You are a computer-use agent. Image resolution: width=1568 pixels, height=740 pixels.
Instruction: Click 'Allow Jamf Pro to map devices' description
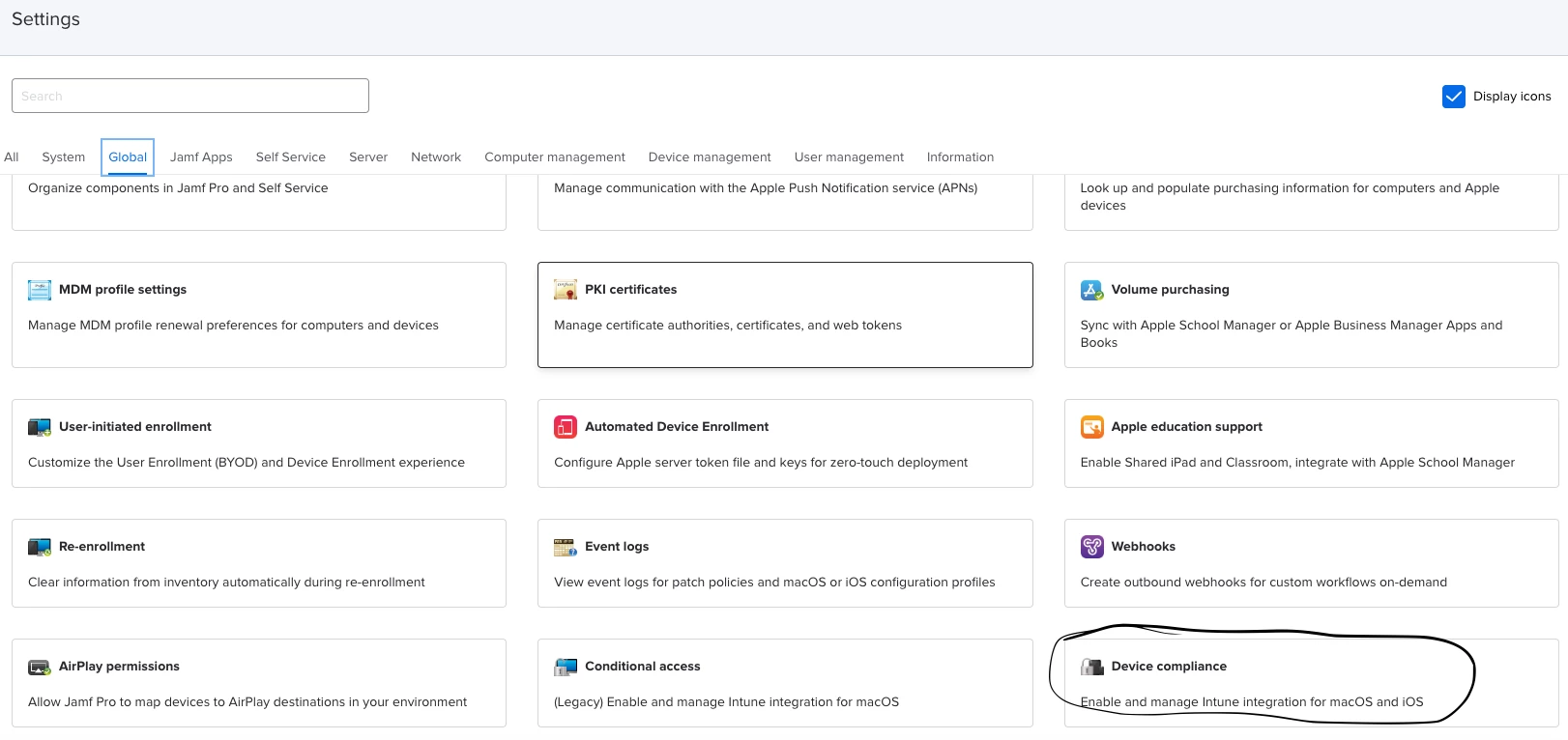point(247,702)
